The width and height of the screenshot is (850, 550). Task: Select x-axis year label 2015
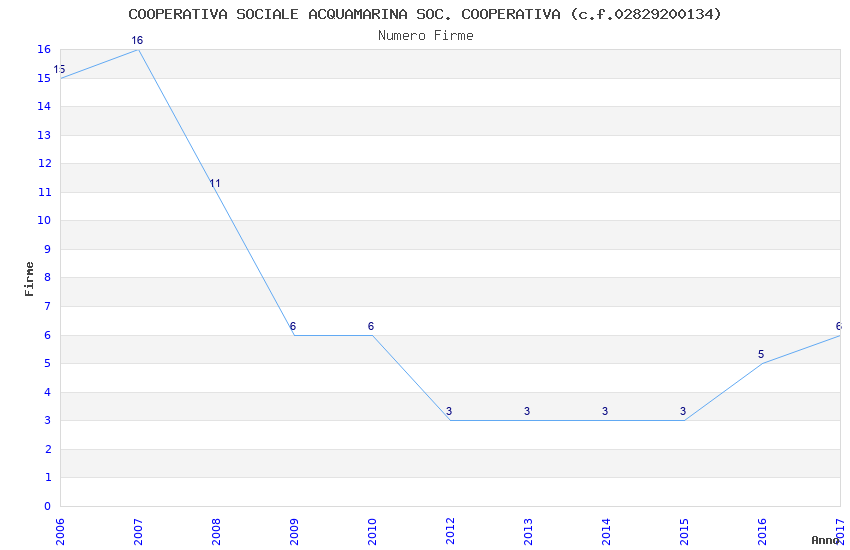tap(684, 532)
